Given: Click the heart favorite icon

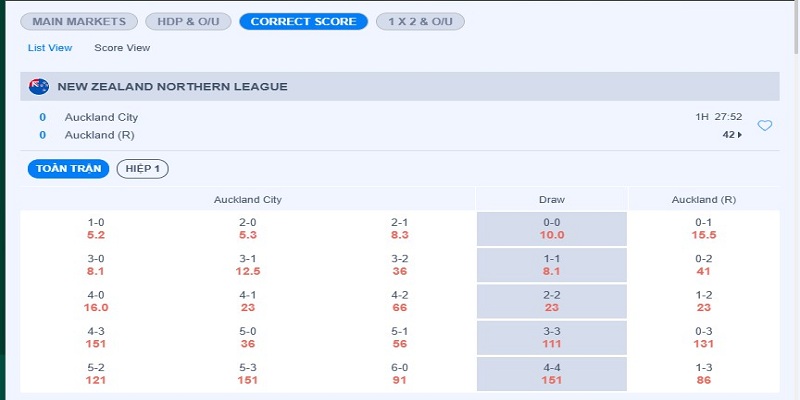Looking at the screenshot, I should pyautogui.click(x=765, y=126).
